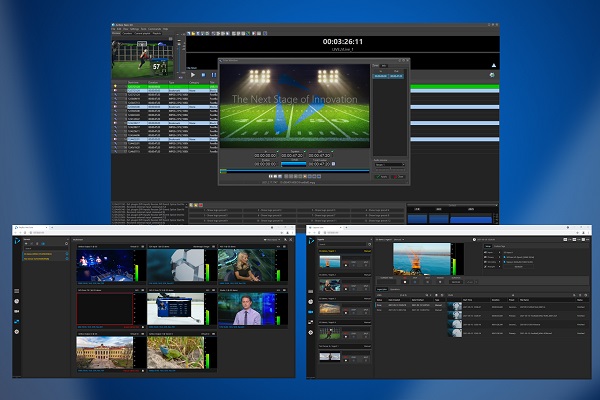
Task: Click the Out timecode field in trim dialog
Action: tap(319, 155)
